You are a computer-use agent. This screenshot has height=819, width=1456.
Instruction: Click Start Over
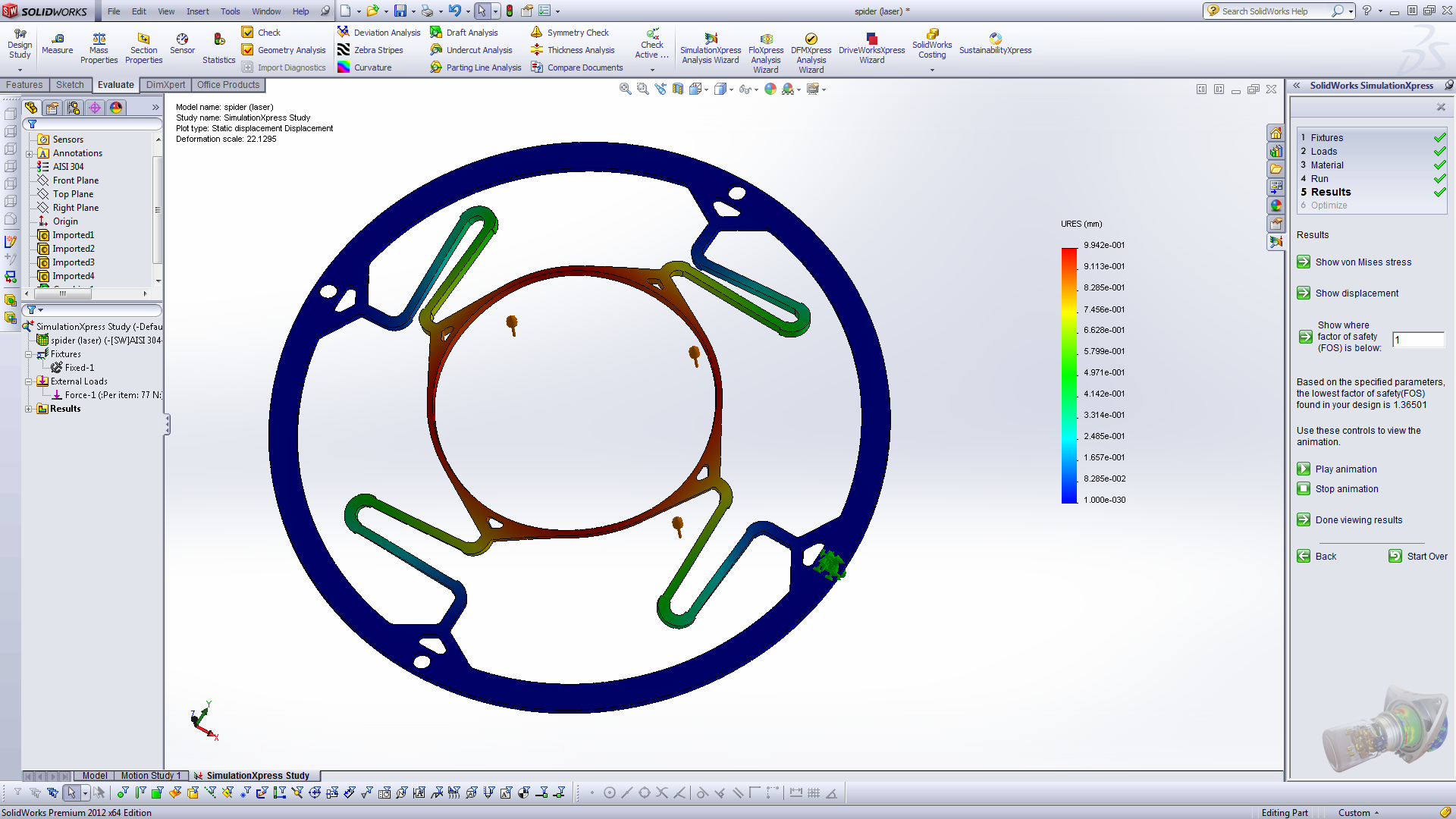coord(1418,557)
